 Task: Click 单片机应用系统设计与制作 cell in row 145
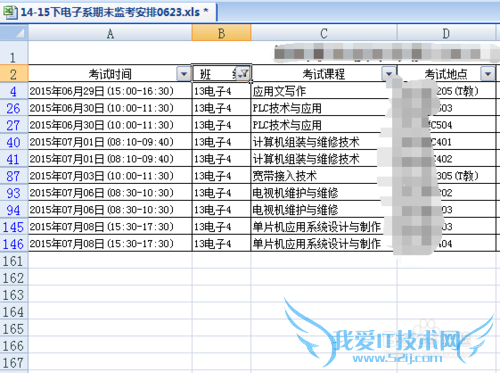point(324,227)
